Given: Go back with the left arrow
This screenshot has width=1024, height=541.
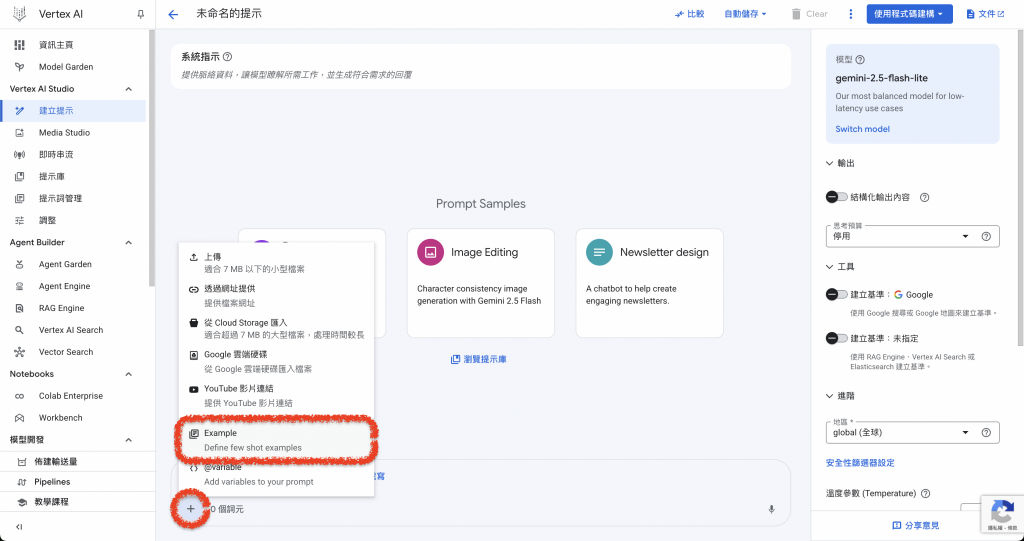Looking at the screenshot, I should (173, 14).
